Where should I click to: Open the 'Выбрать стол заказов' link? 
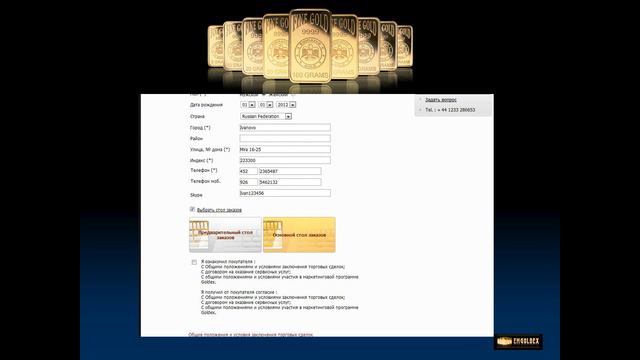pyautogui.click(x=219, y=210)
